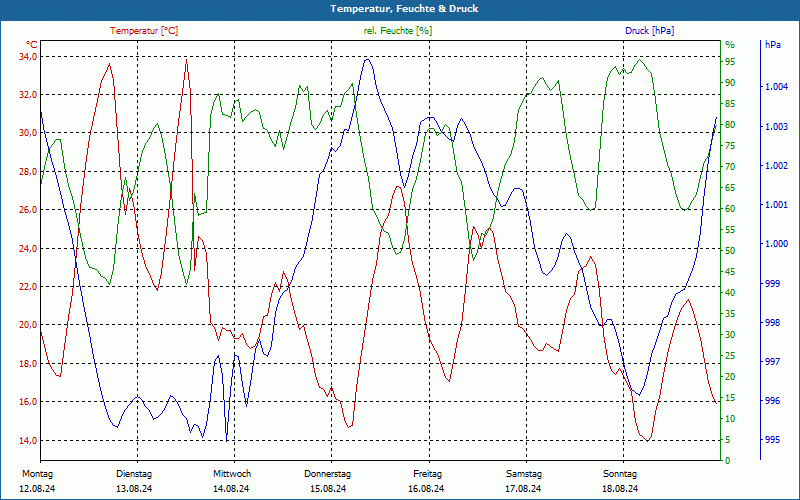Image resolution: width=800 pixels, height=500 pixels.
Task: Click the '24,0' temperature axis value
Action: 29,248
